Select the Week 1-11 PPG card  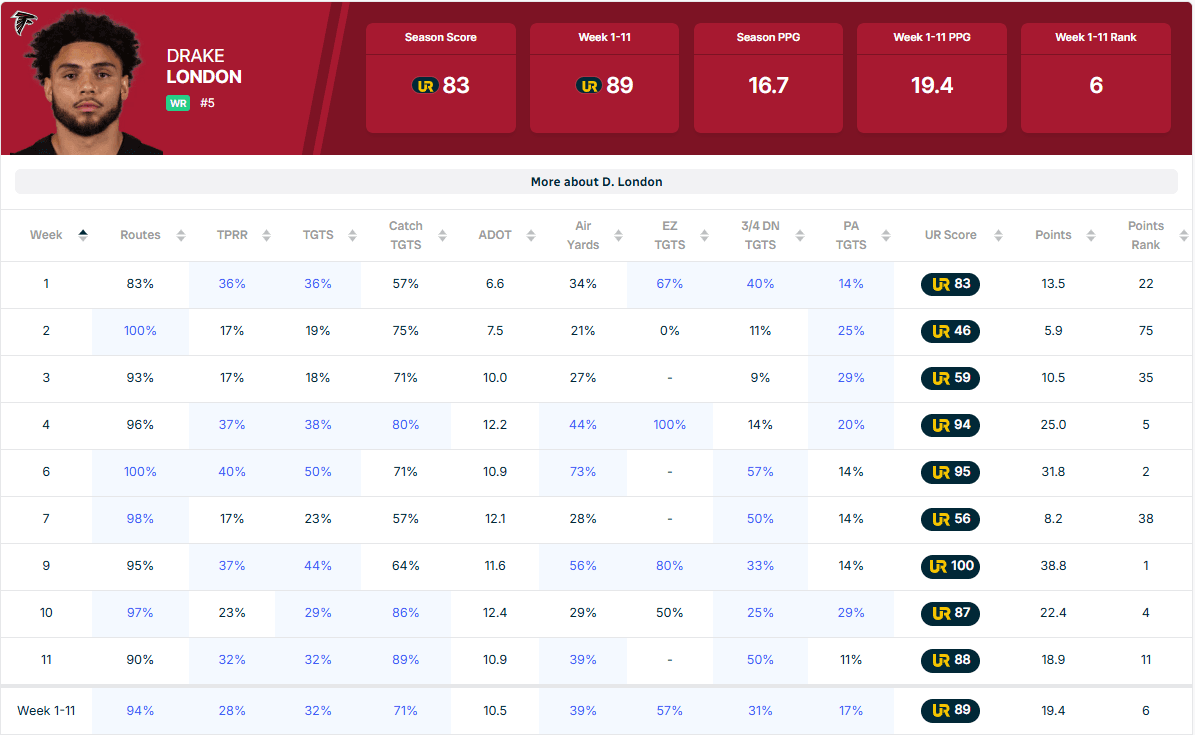pos(931,78)
